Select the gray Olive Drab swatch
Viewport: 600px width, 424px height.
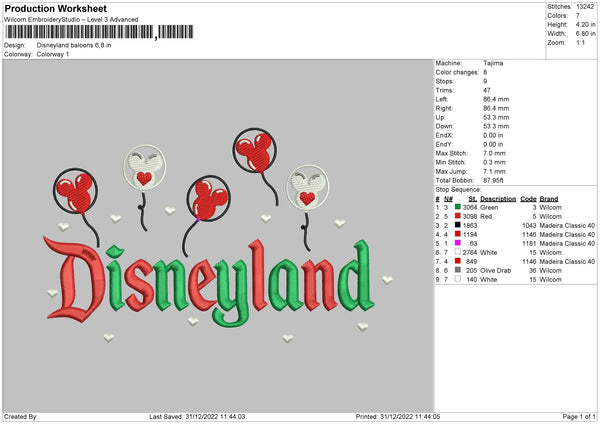457,270
